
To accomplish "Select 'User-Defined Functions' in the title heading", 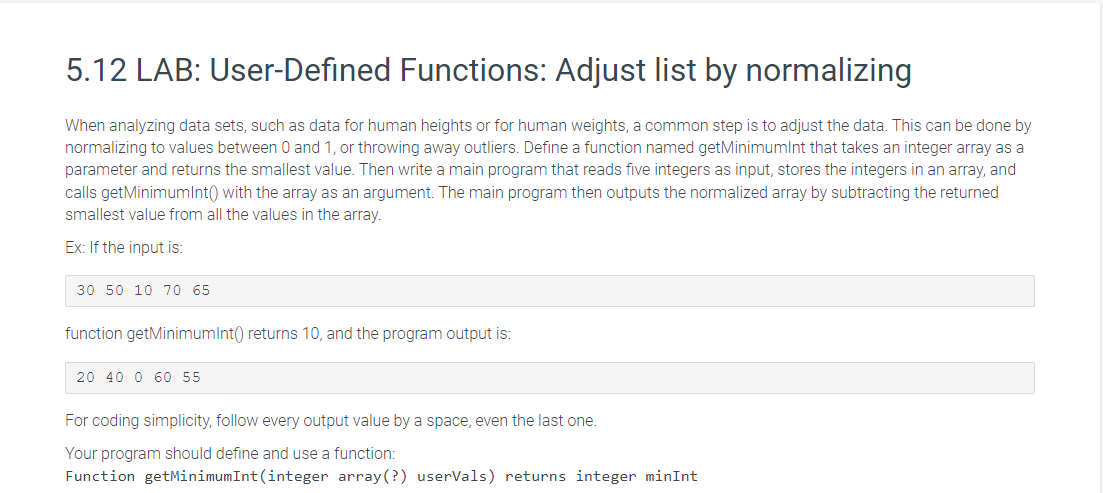I will 376,70.
